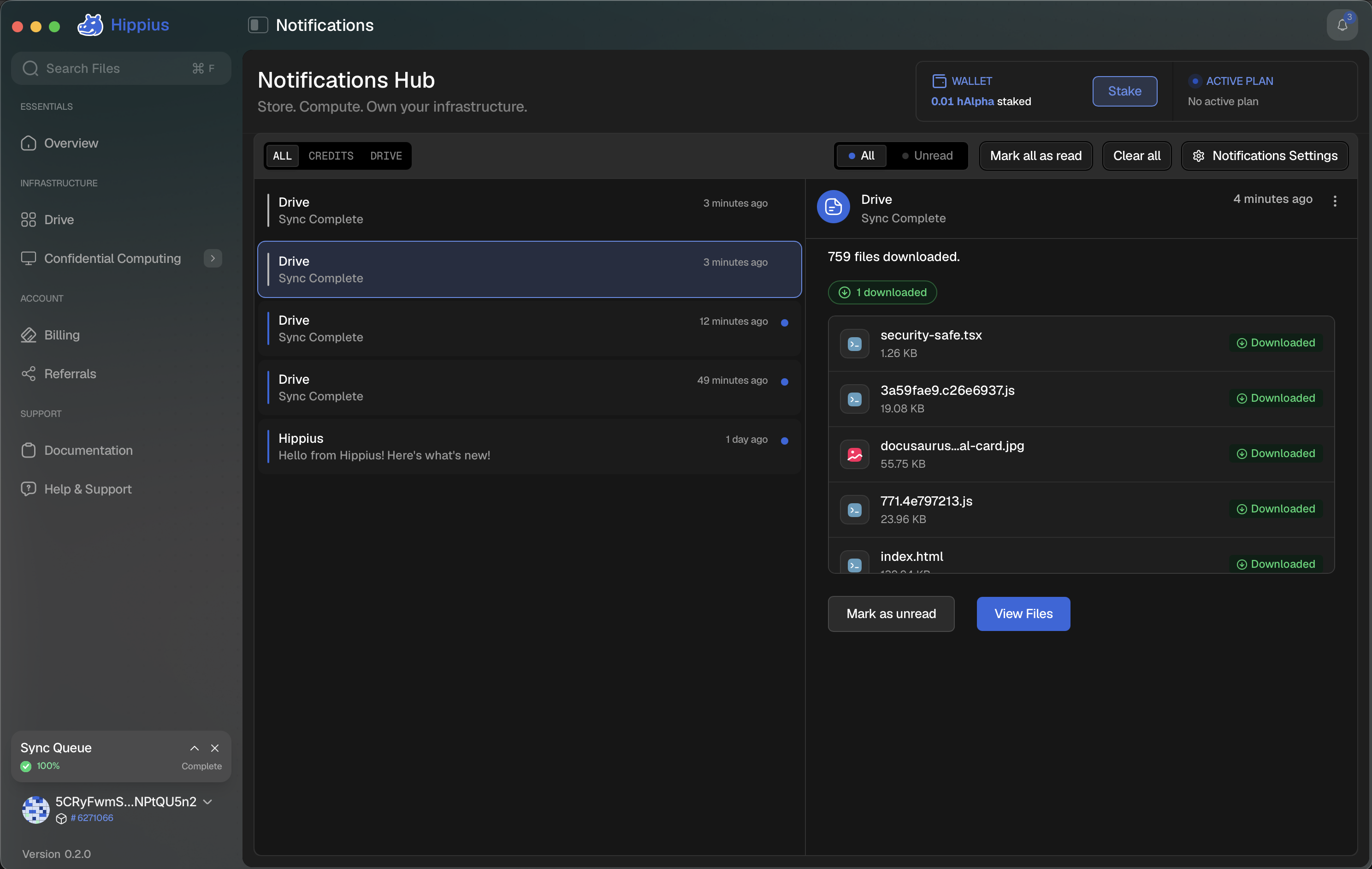This screenshot has height=869, width=1372.
Task: Click the Documentation clipboard icon
Action: [x=29, y=450]
